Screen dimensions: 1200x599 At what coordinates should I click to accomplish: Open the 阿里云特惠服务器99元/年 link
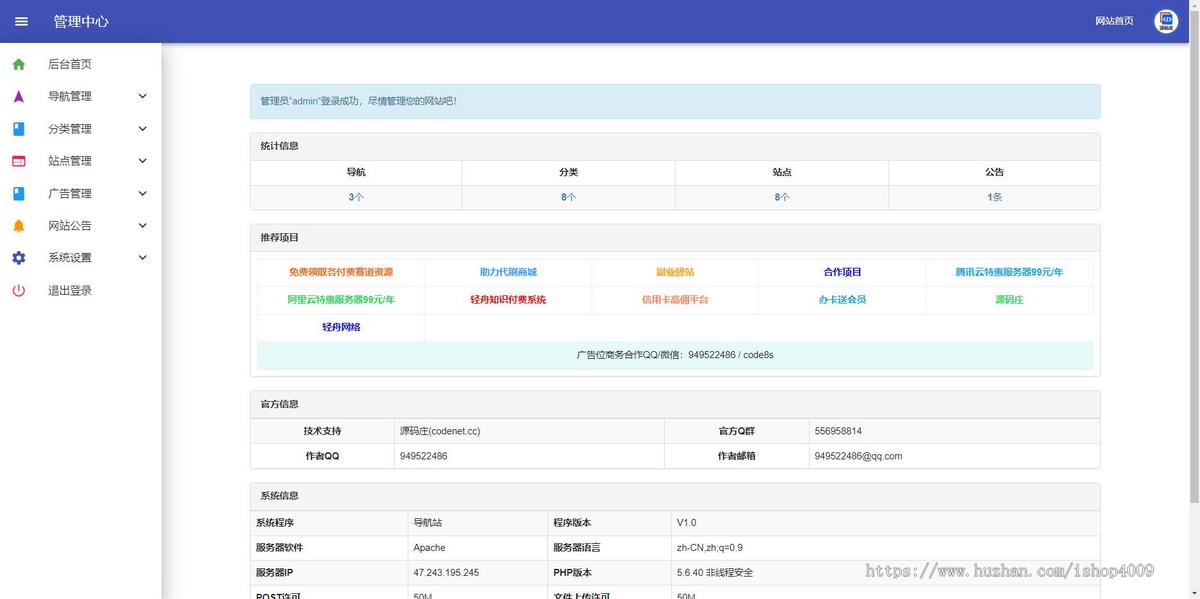(341, 300)
